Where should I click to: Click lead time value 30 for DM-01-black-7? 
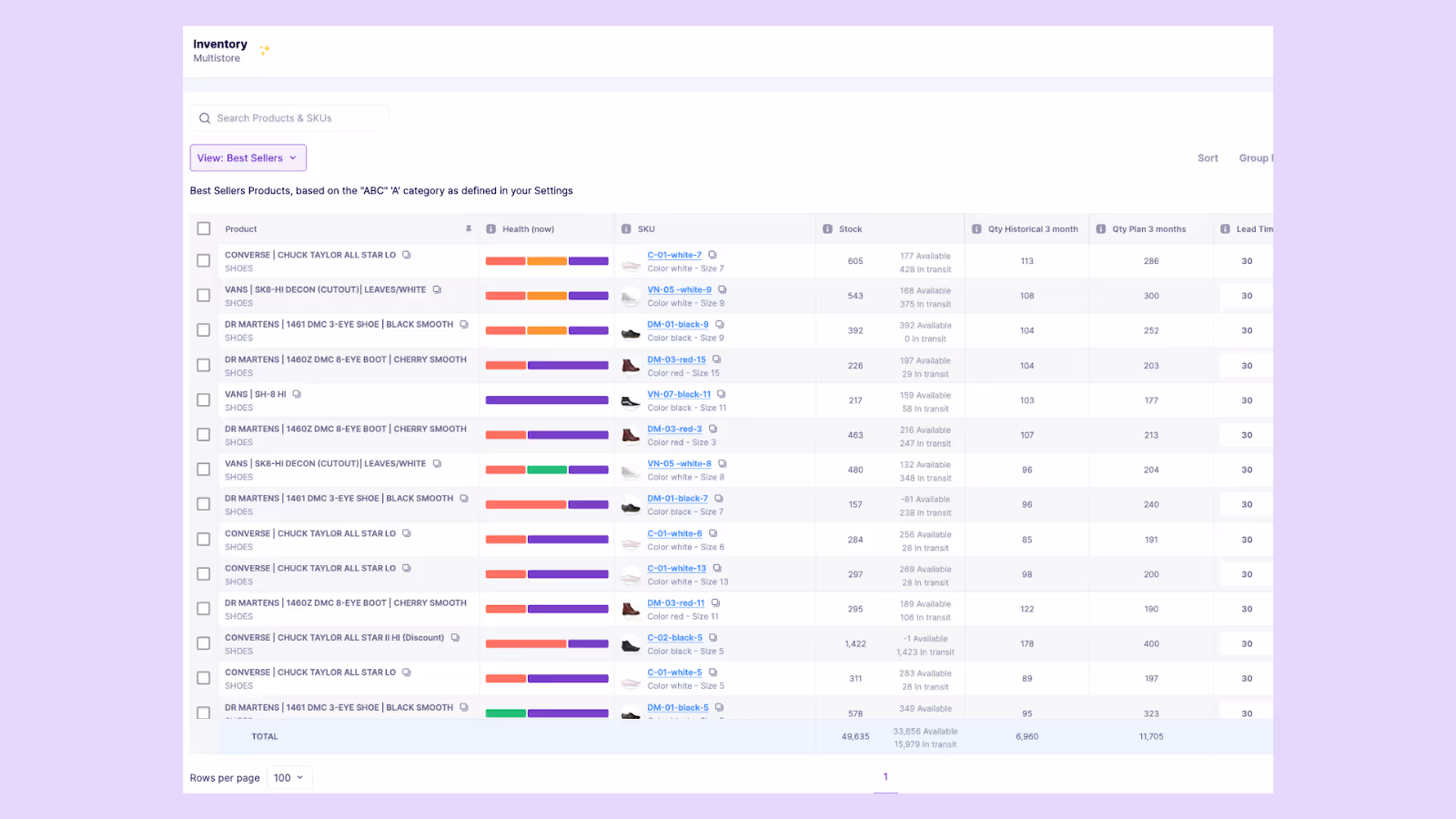tap(1247, 504)
